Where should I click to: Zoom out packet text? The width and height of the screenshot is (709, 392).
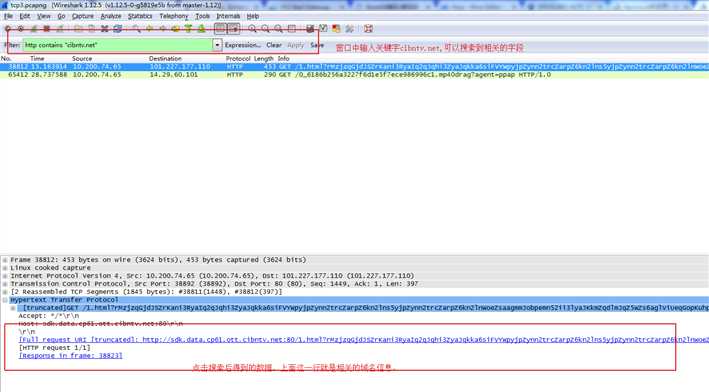[265, 28]
